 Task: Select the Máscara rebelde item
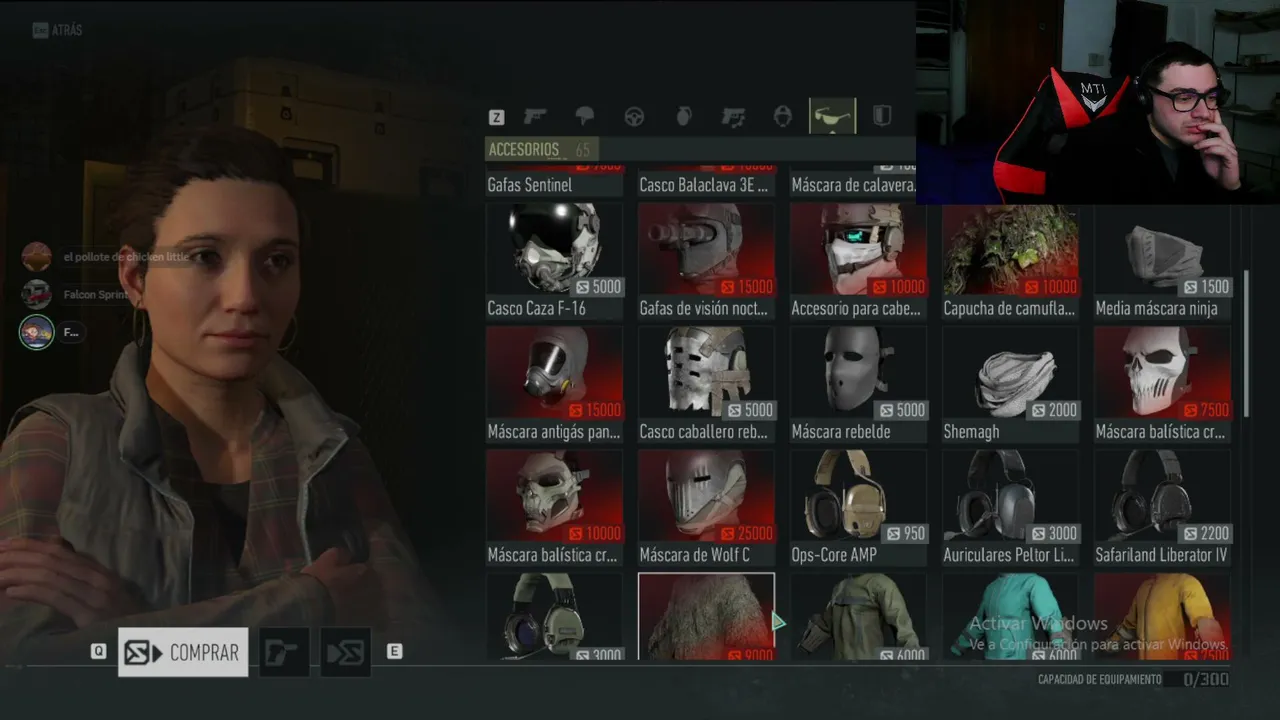pos(858,384)
